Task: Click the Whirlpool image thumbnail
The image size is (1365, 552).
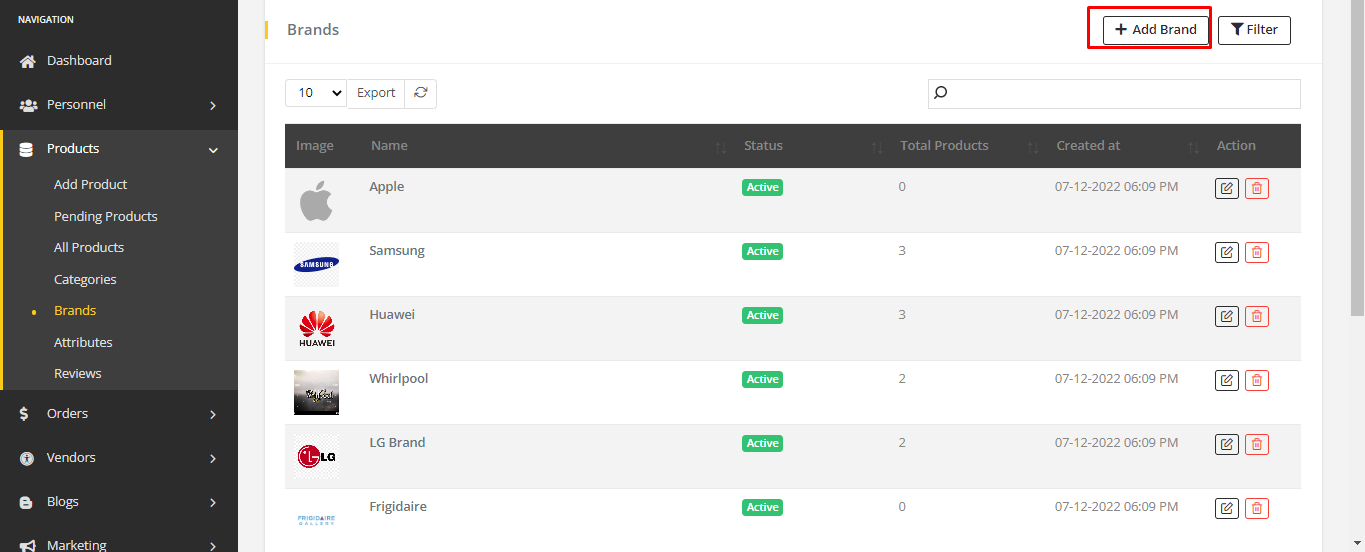Action: tap(316, 392)
